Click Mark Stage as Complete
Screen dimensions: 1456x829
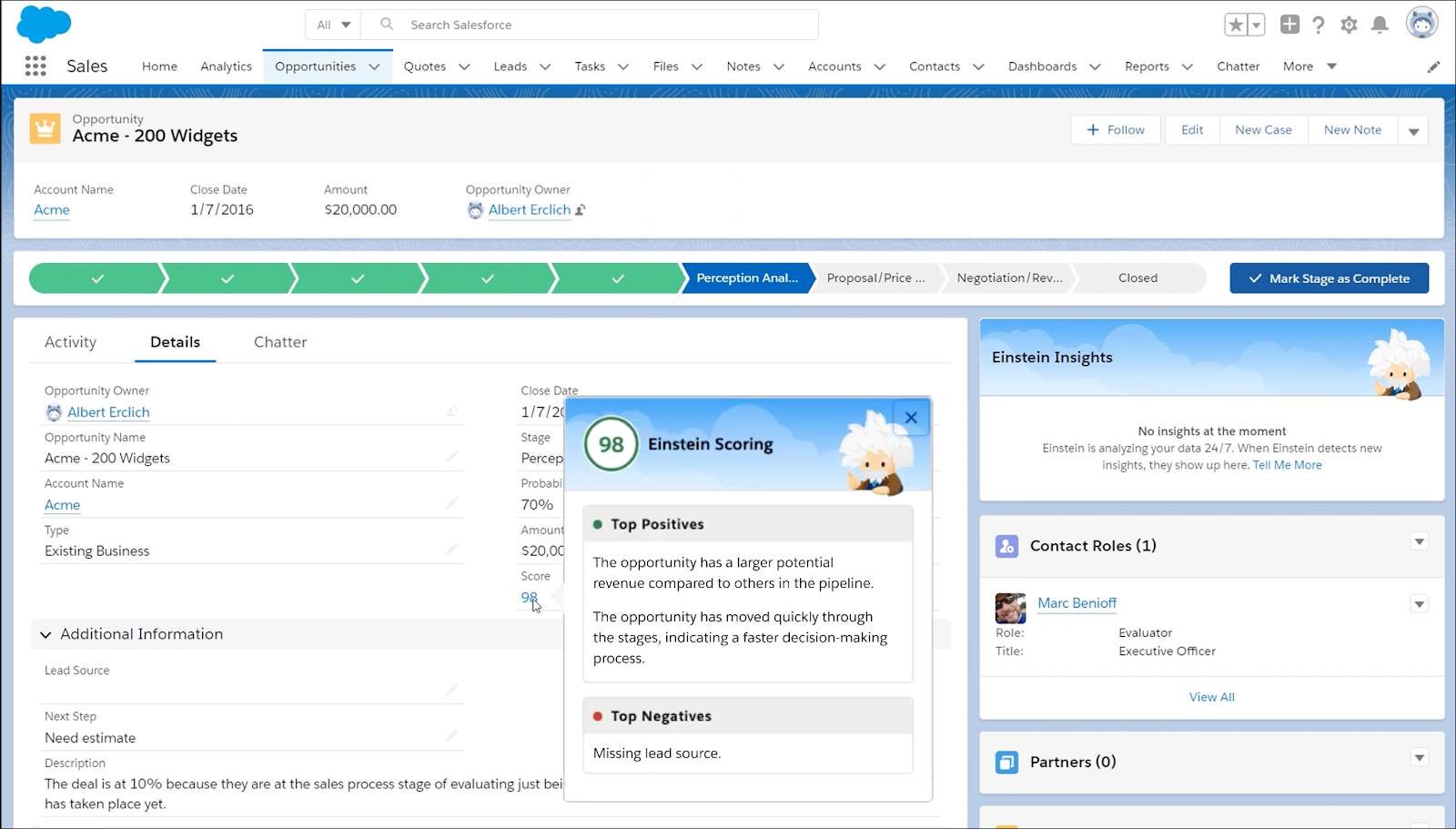tap(1329, 278)
